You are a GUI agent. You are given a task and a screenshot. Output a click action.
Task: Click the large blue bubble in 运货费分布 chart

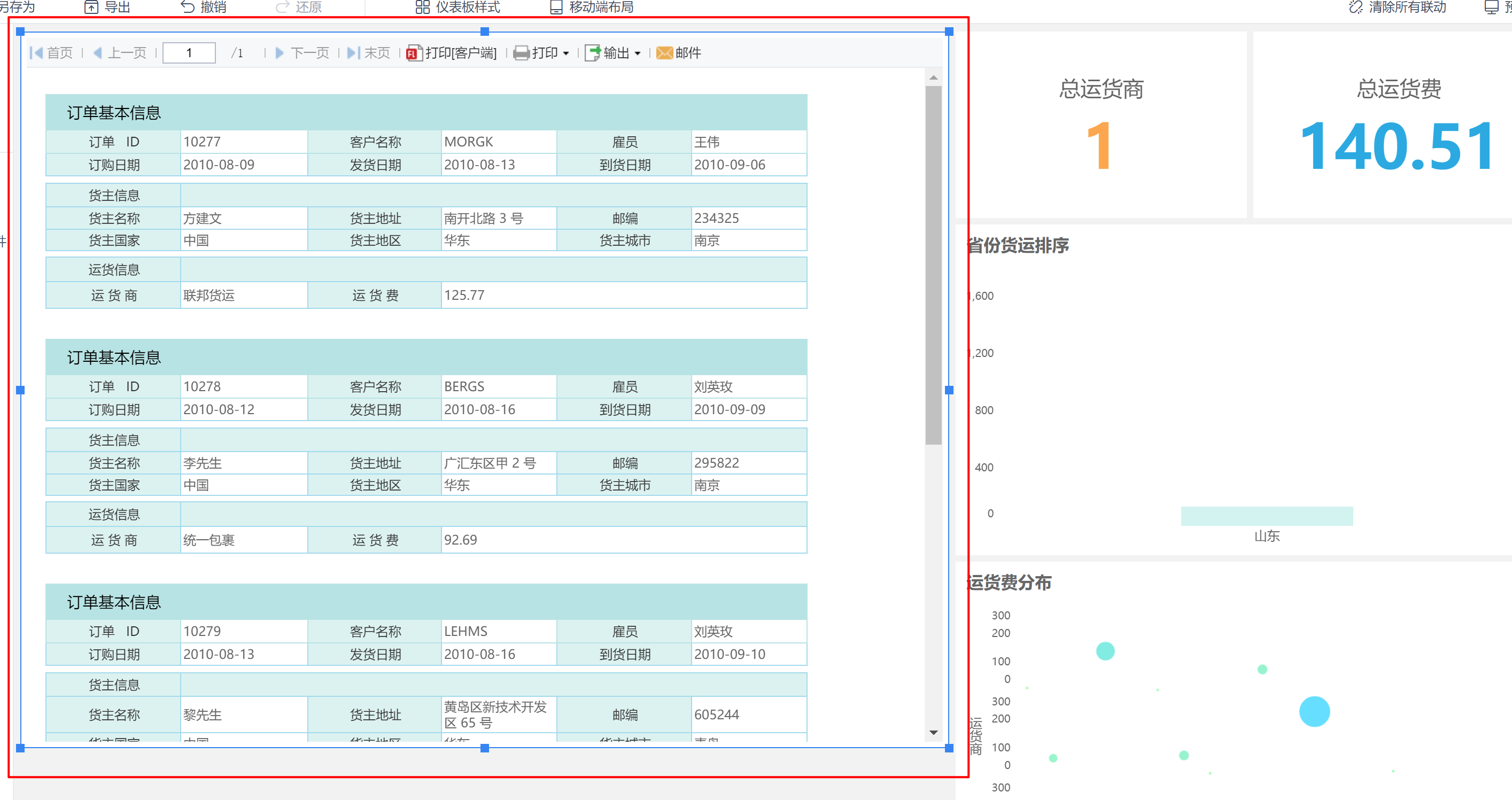(1314, 711)
